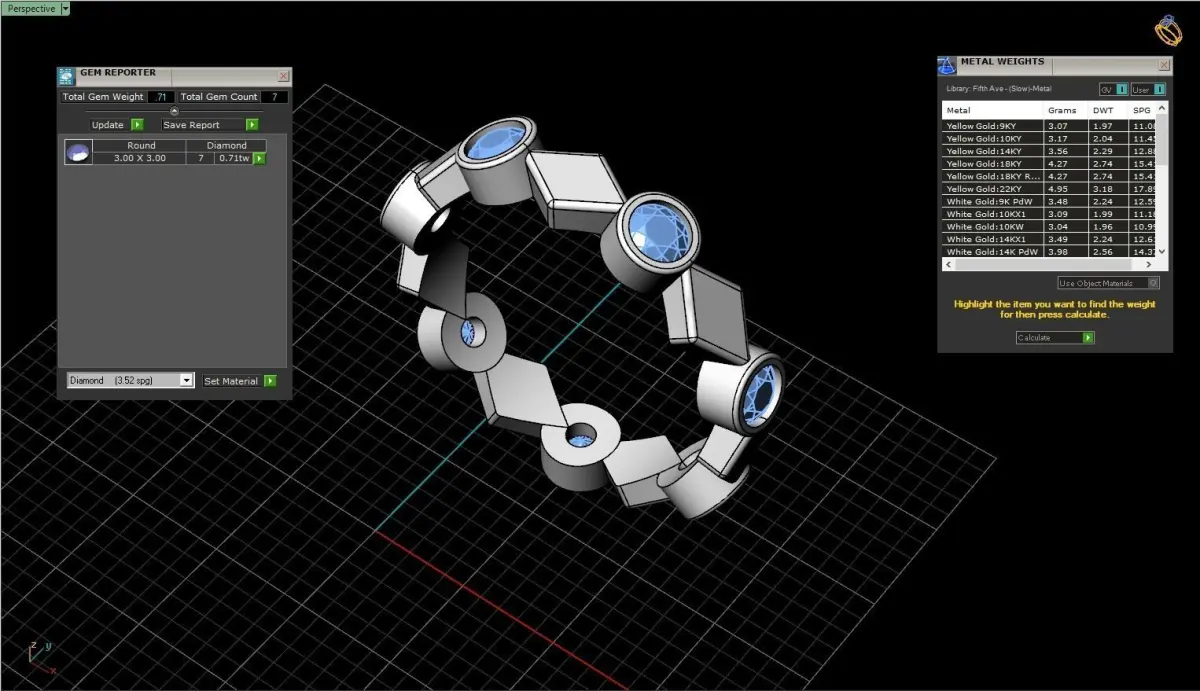The height and width of the screenshot is (691, 1200).
Task: Sort by the DWT column header
Action: pyautogui.click(x=1108, y=110)
